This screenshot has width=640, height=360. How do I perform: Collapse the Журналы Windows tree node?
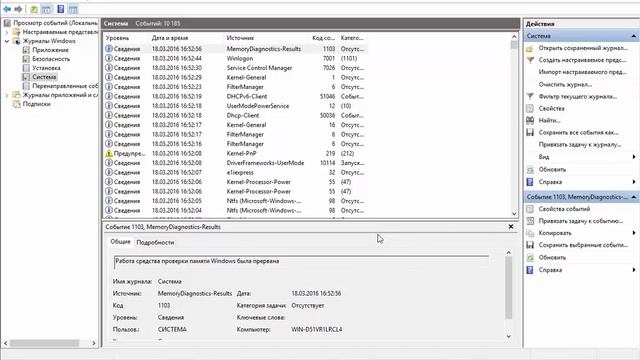tap(7, 41)
